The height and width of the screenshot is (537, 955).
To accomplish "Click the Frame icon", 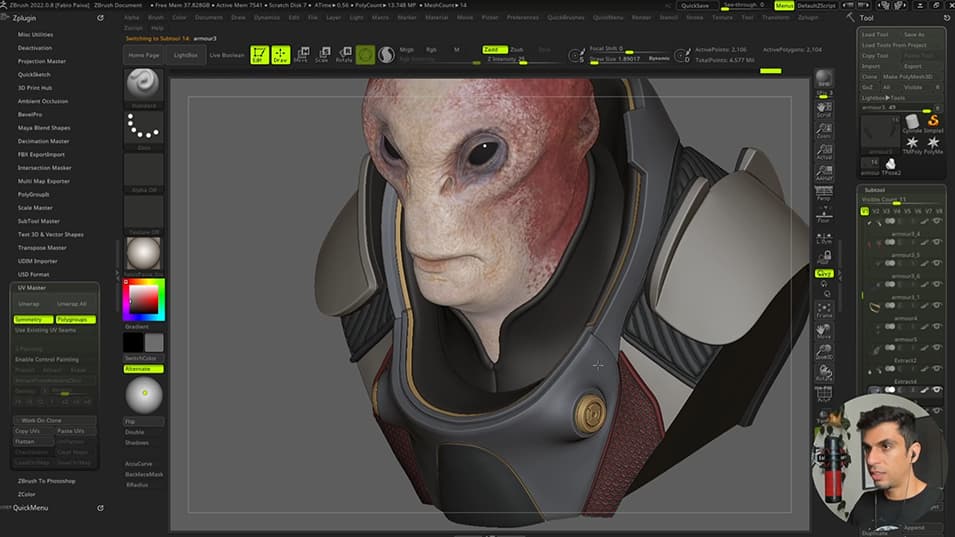I will tap(824, 310).
